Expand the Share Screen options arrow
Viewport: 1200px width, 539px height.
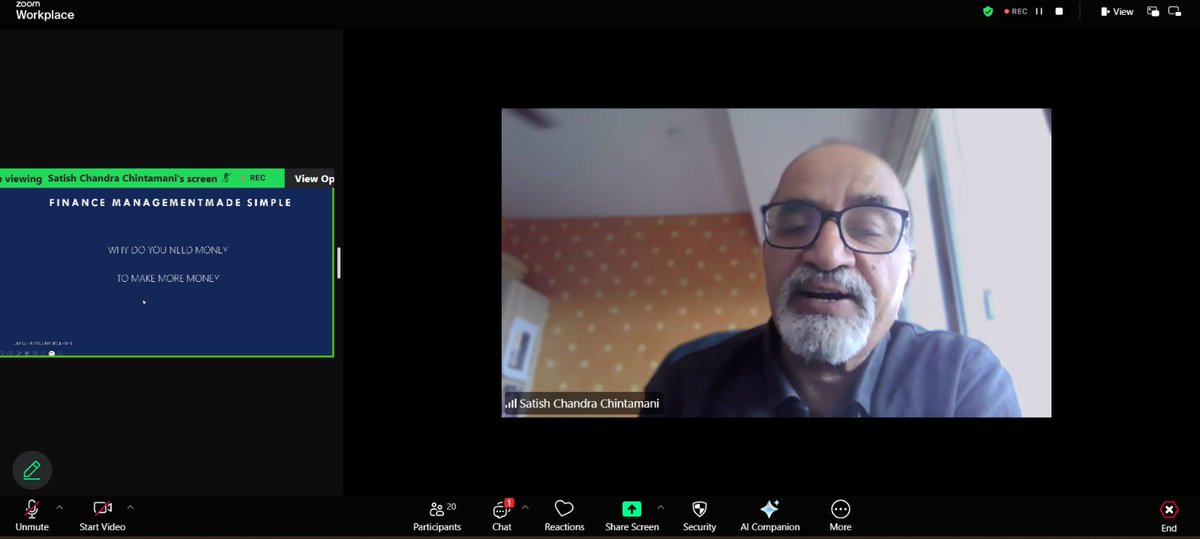point(660,507)
